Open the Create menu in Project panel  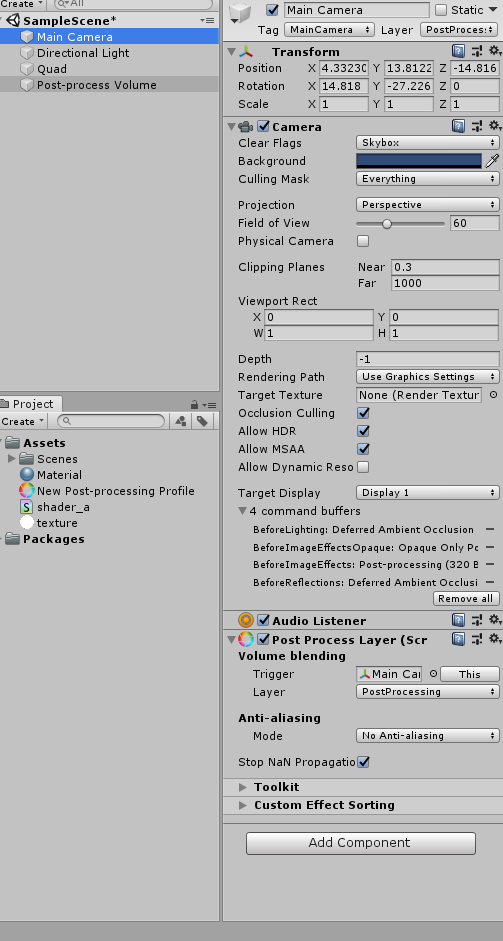[23, 421]
